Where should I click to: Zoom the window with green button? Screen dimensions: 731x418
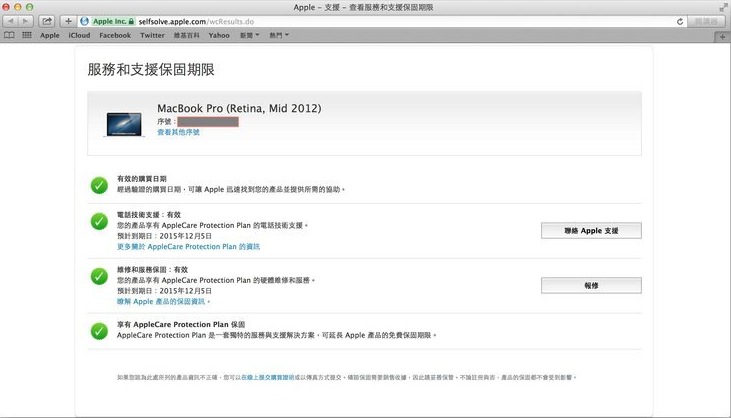tap(29, 7)
